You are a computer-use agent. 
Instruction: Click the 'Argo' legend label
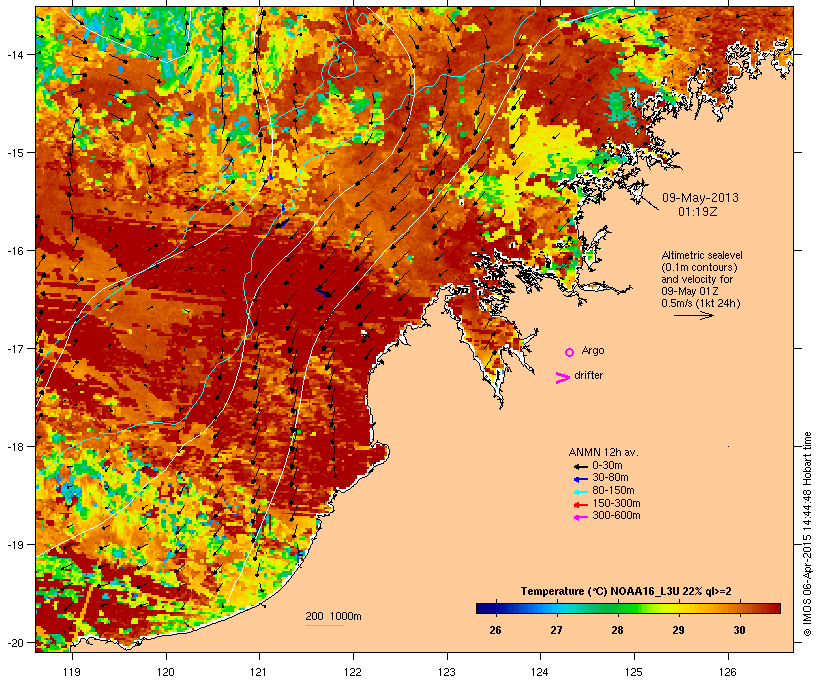[x=593, y=350]
